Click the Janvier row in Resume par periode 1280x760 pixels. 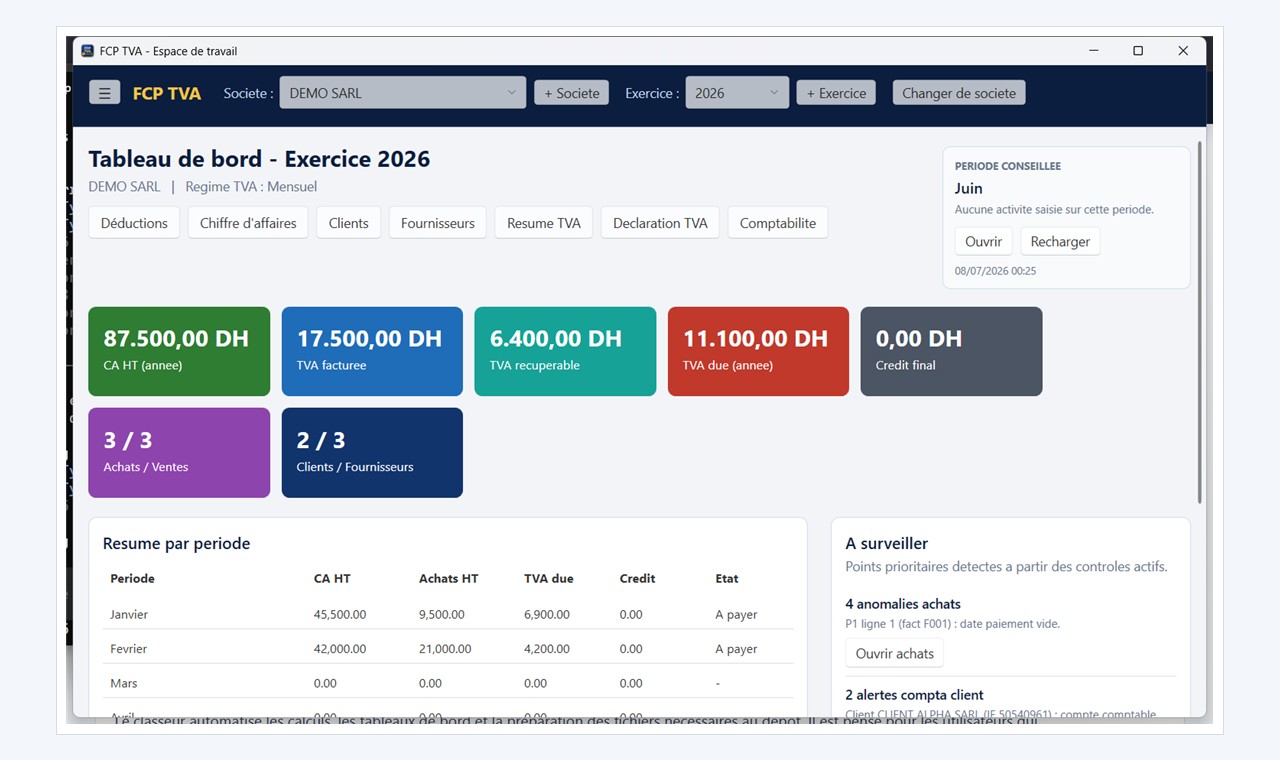pos(448,614)
